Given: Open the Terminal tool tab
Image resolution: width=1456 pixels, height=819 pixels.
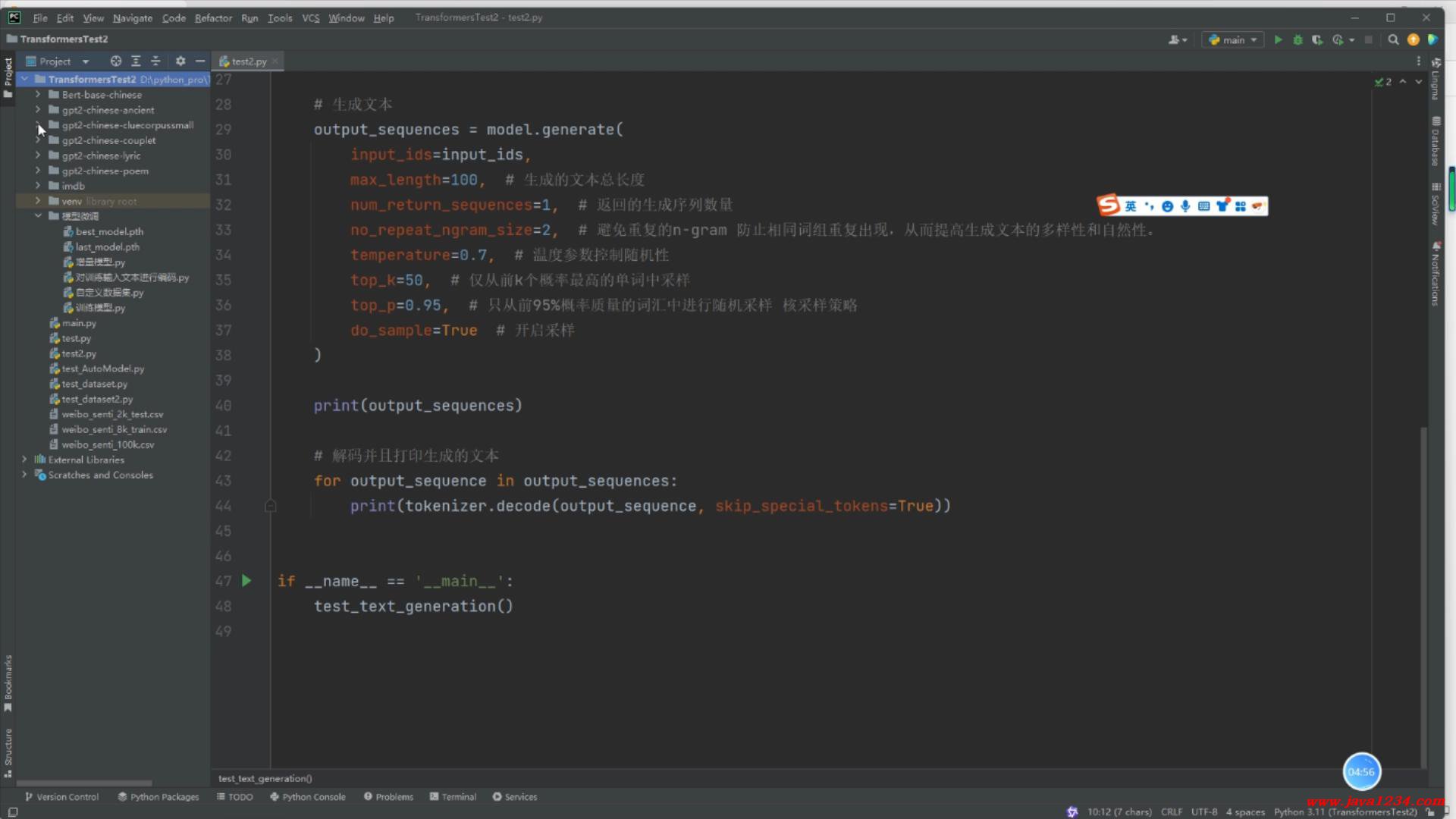Looking at the screenshot, I should click(x=453, y=796).
